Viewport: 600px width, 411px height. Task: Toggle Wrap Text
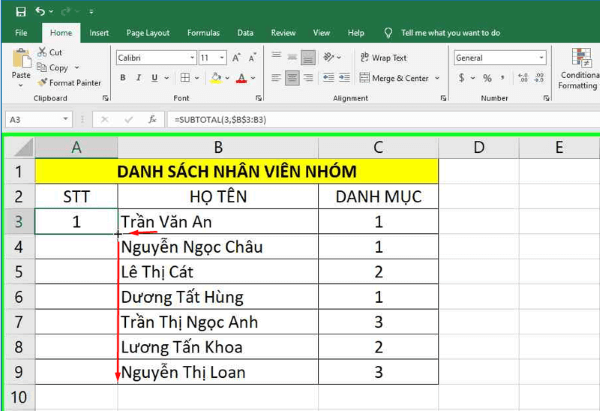point(383,58)
